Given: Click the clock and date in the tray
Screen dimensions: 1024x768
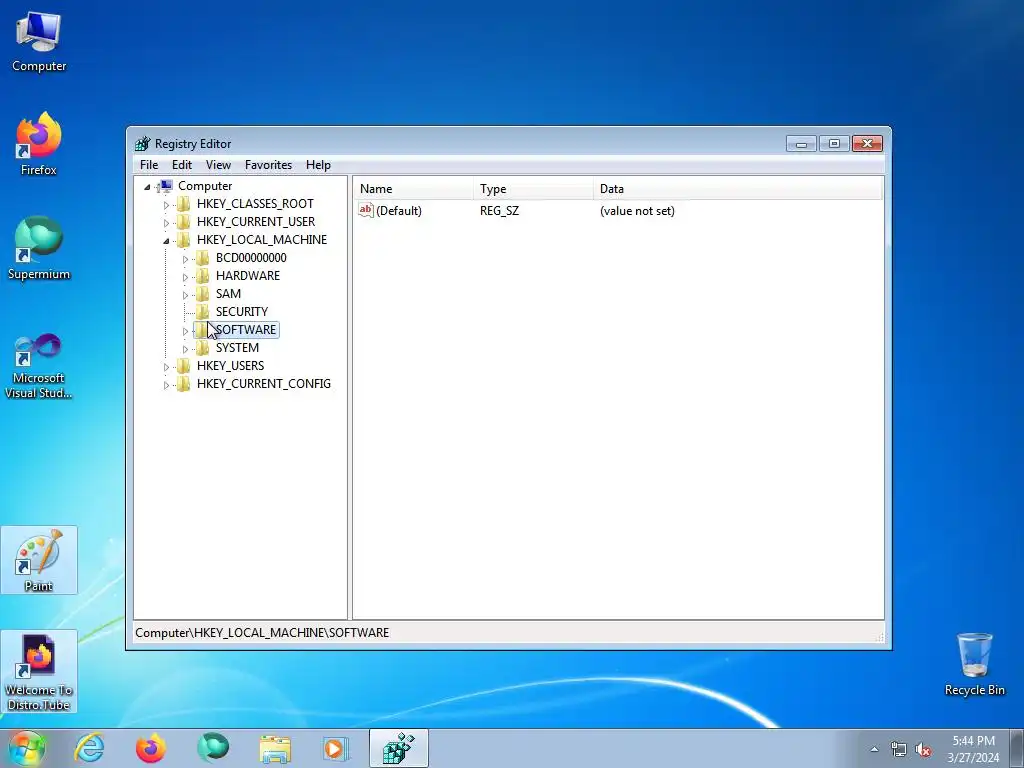Looking at the screenshot, I should pyautogui.click(x=973, y=749).
